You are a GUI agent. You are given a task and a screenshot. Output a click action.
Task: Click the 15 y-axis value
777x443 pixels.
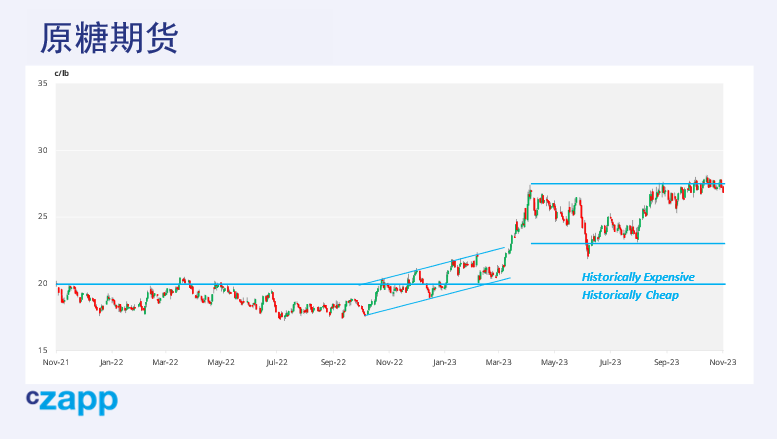coord(42,350)
